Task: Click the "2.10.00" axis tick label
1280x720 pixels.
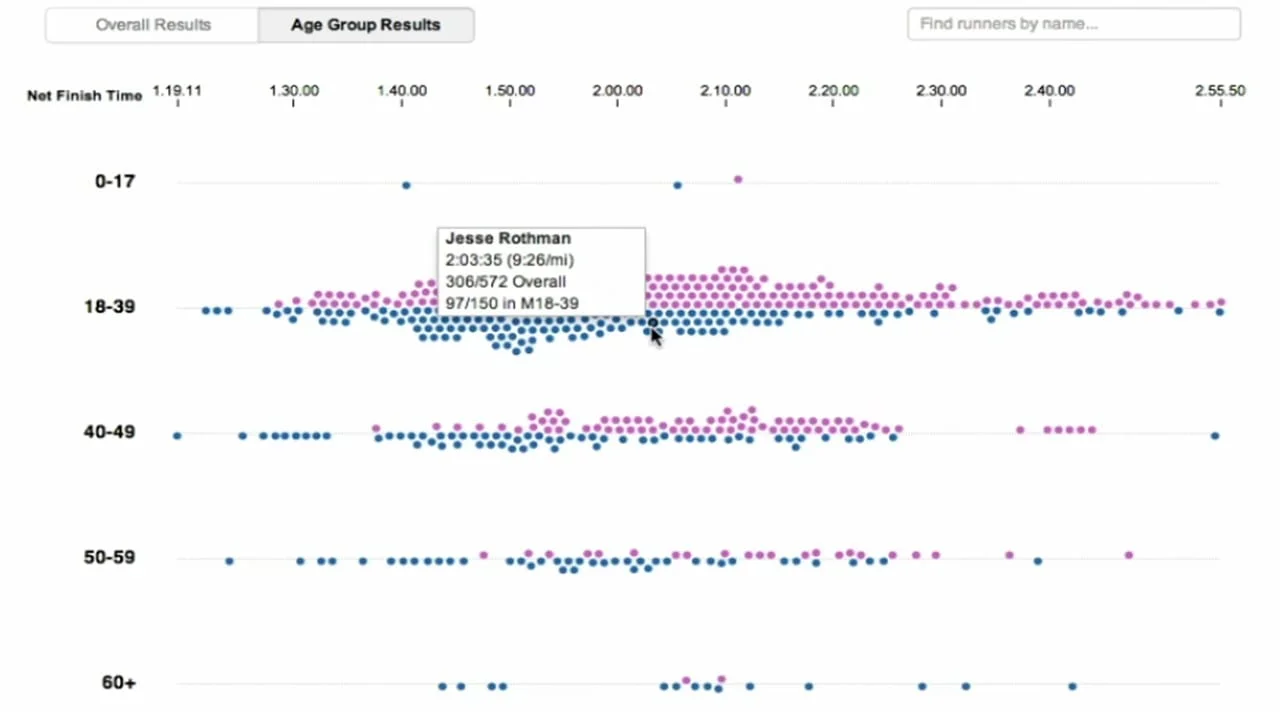Action: (726, 90)
